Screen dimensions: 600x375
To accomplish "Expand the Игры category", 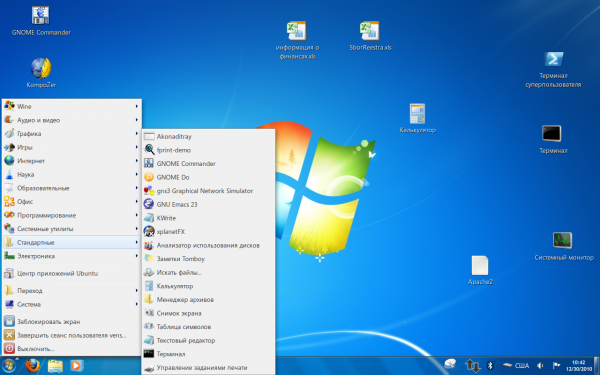I will point(72,147).
